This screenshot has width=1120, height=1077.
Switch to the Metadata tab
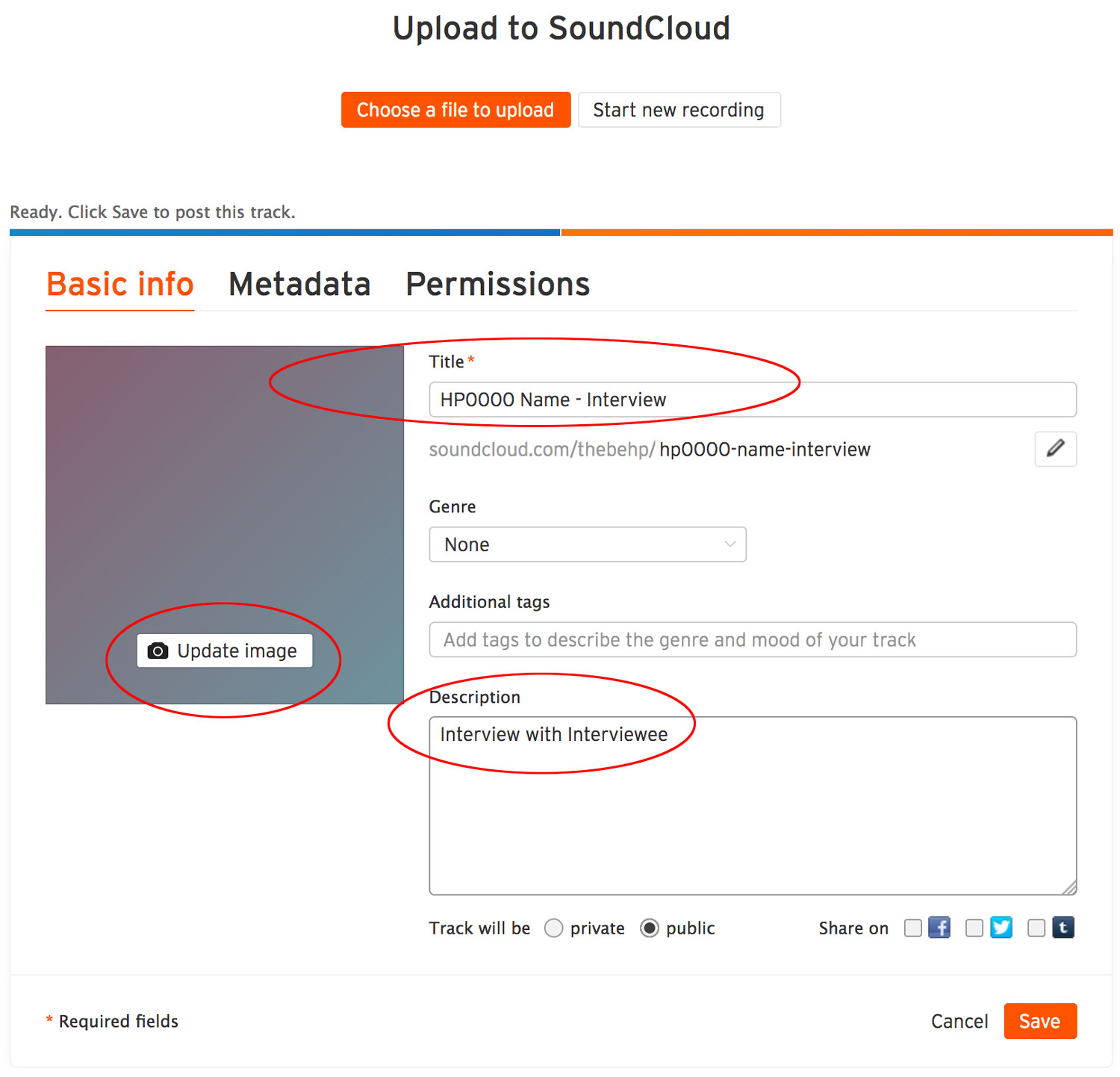[x=299, y=285]
